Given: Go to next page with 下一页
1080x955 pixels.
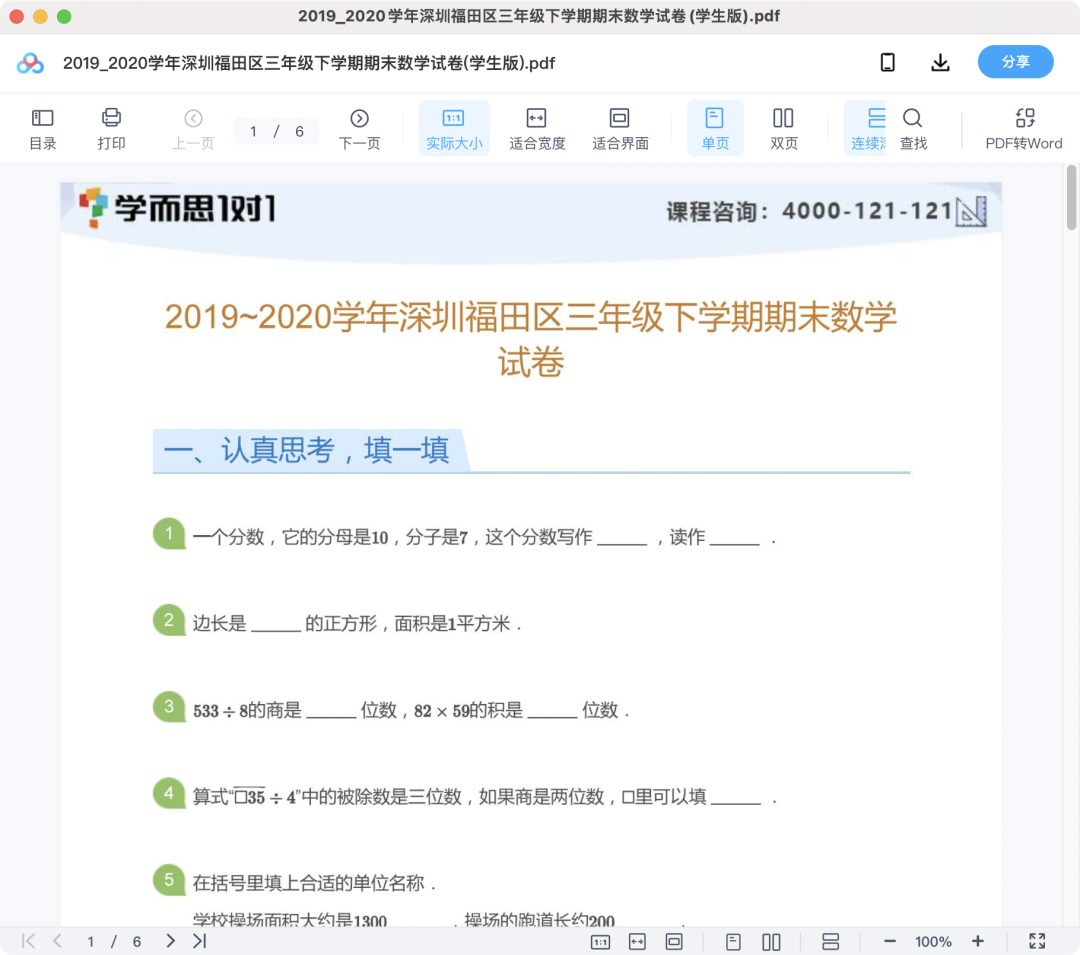Looking at the screenshot, I should pos(359,129).
